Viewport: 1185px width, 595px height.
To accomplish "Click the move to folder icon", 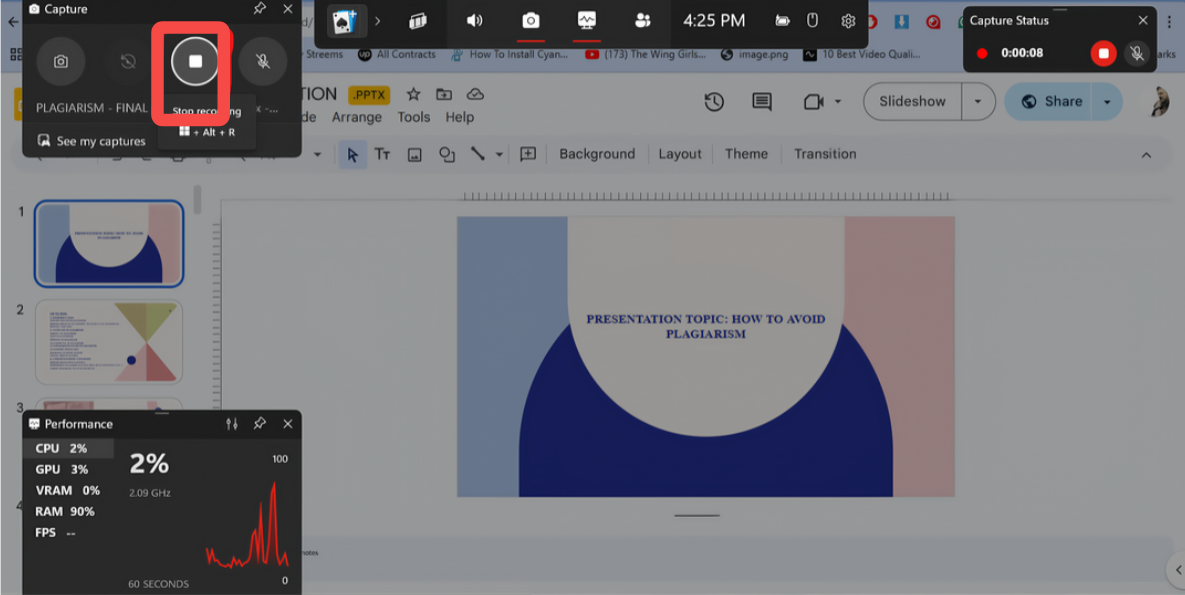I will click(x=444, y=95).
